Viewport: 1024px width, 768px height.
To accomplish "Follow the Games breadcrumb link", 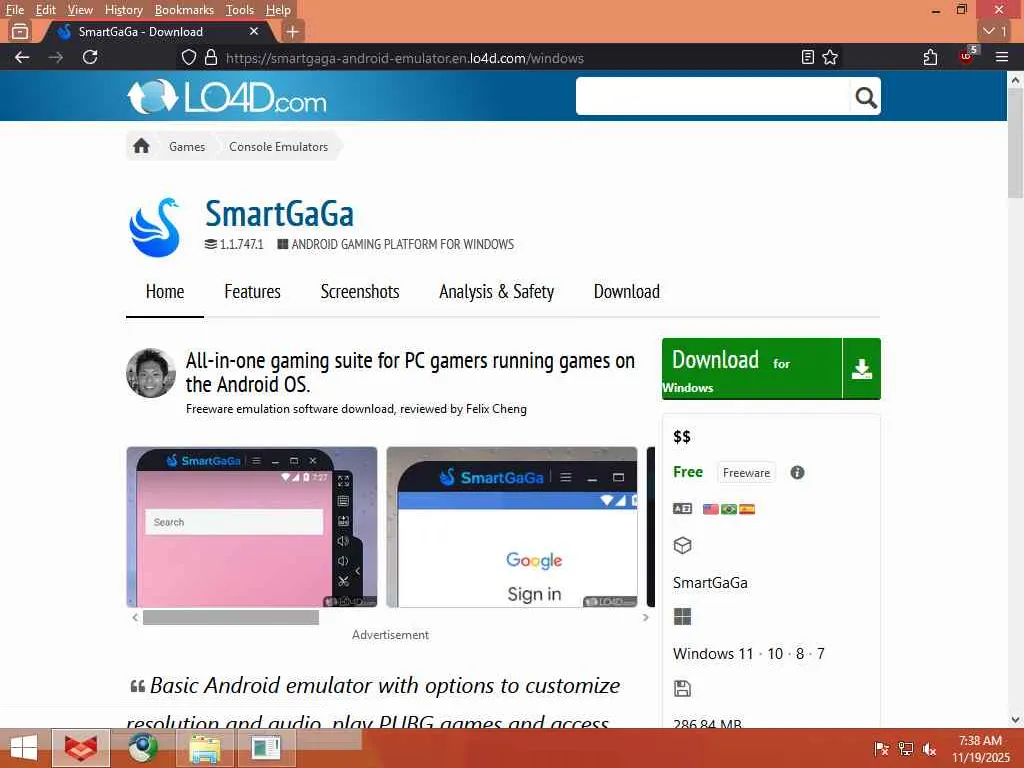I will click(x=187, y=146).
